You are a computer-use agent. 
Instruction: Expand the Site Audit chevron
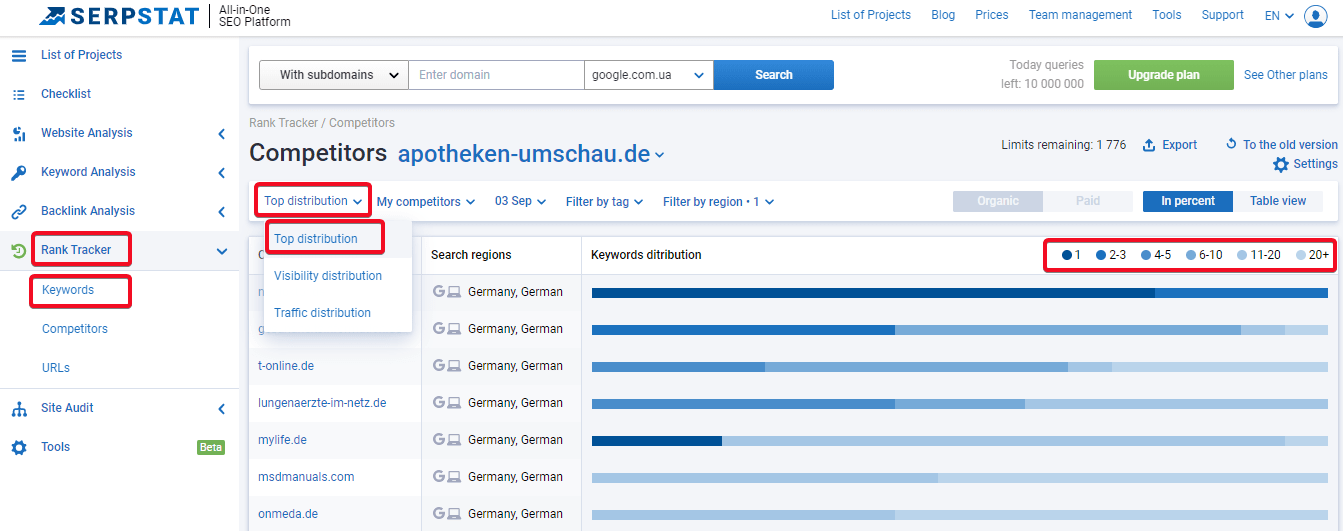tap(221, 408)
